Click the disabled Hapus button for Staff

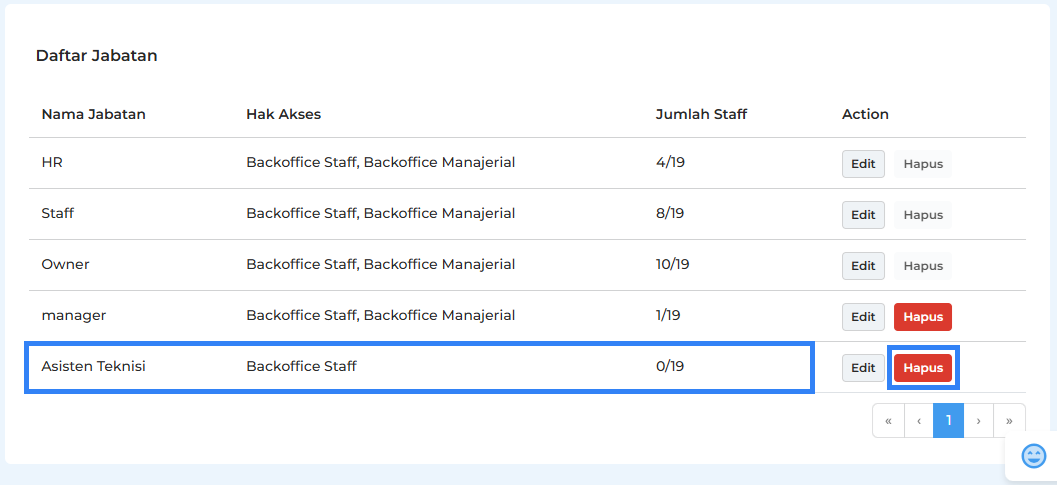point(923,215)
